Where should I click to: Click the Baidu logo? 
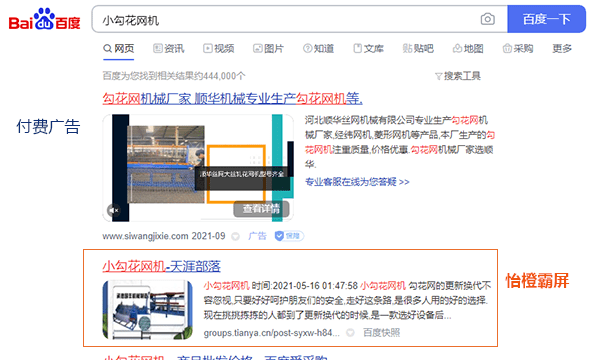click(44, 19)
